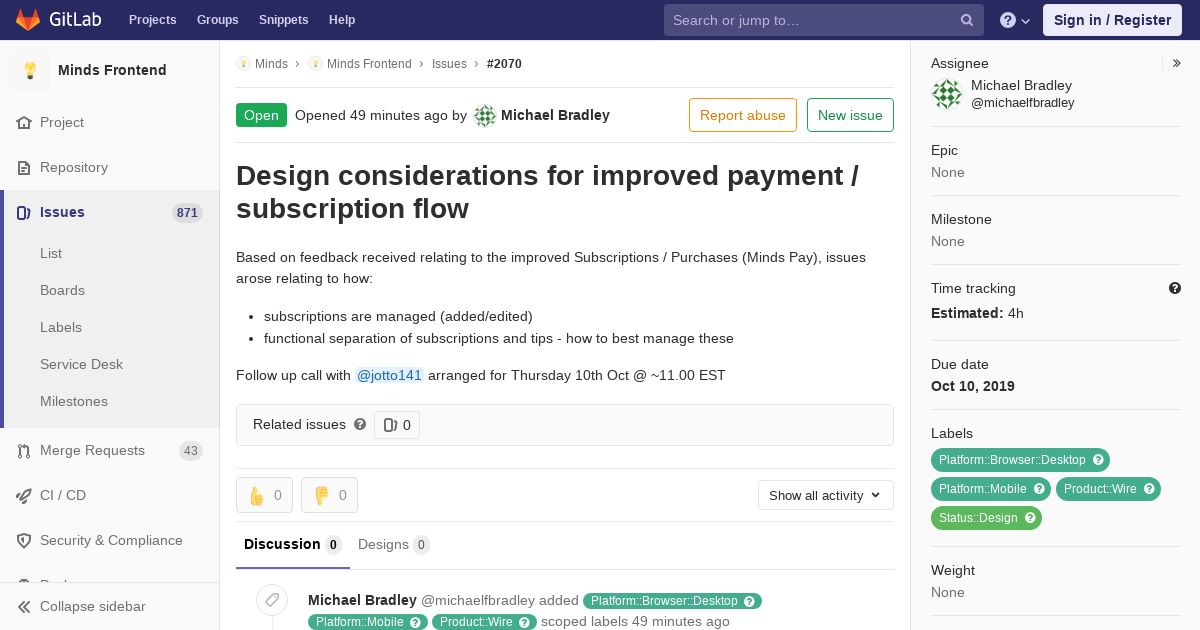The image size is (1200, 630).
Task: Open Service Desk
Action: click(81, 364)
